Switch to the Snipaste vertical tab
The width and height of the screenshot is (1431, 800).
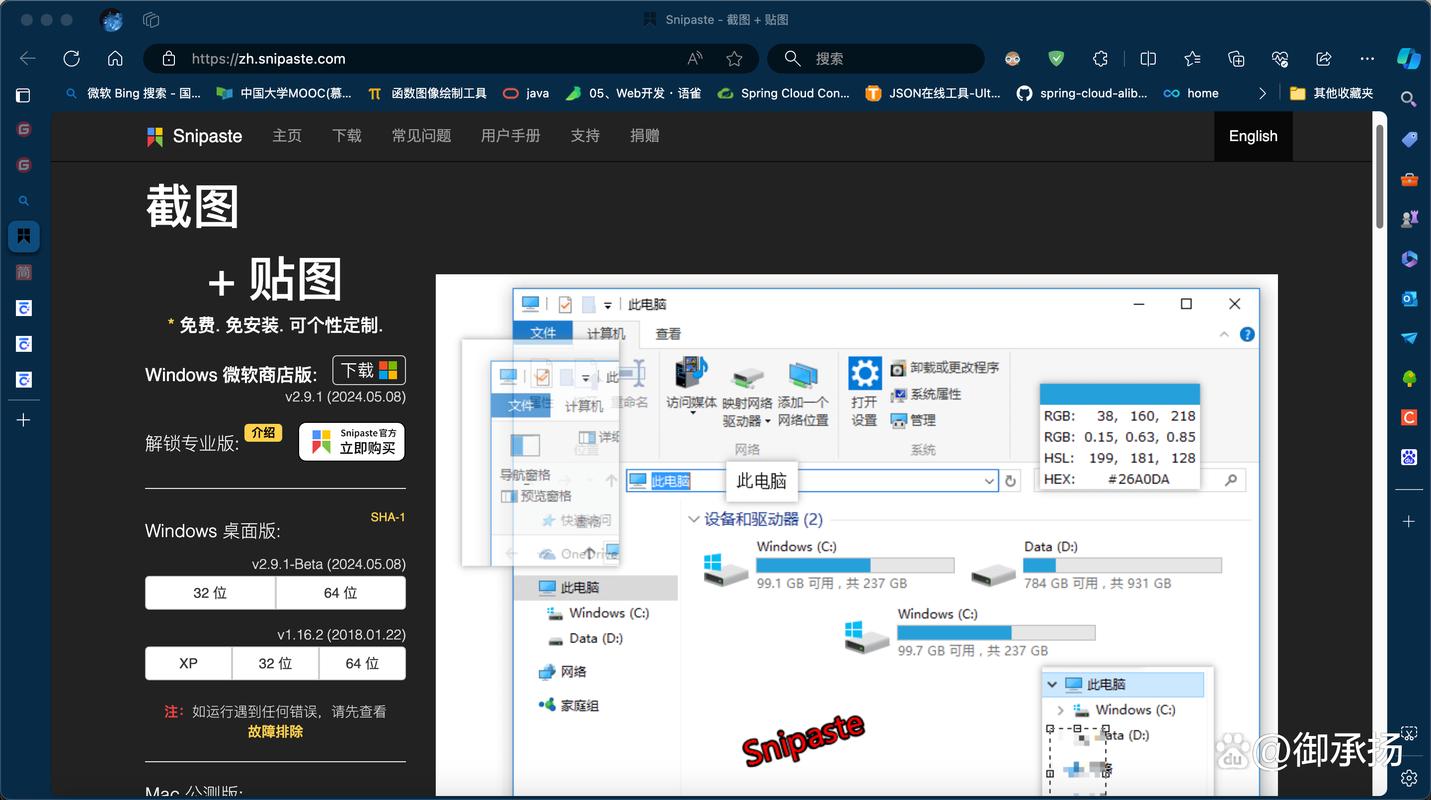click(x=23, y=237)
